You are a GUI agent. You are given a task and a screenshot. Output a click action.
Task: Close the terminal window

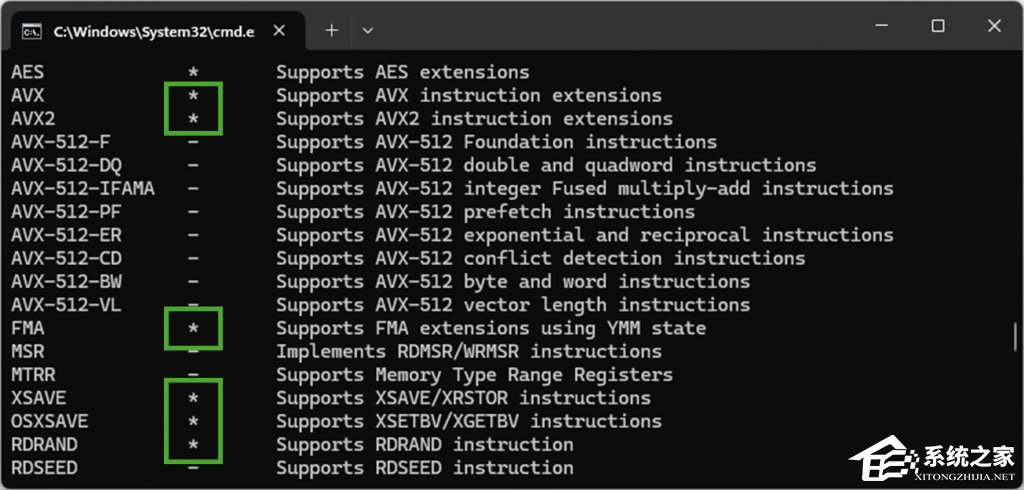[994, 27]
